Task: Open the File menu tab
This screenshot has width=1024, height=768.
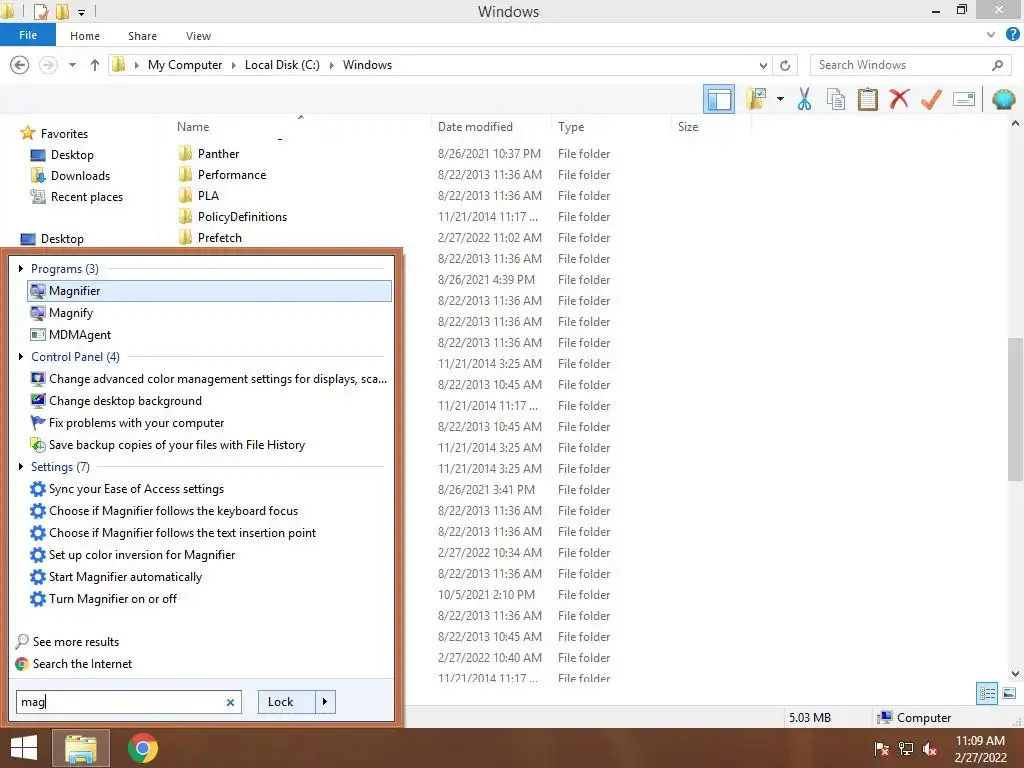Action: [x=27, y=35]
